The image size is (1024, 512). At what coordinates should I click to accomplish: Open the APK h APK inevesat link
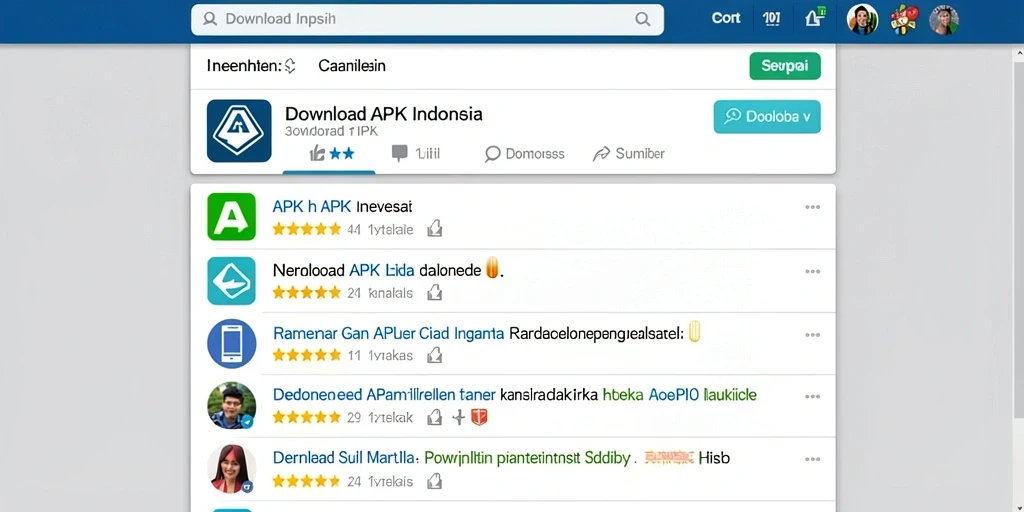pos(342,207)
